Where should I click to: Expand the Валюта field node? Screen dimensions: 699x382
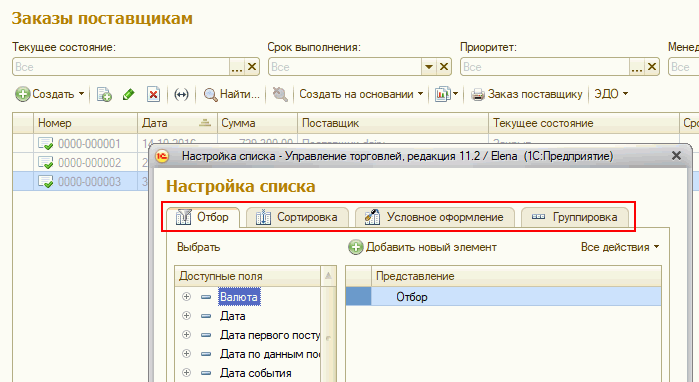pos(186,297)
